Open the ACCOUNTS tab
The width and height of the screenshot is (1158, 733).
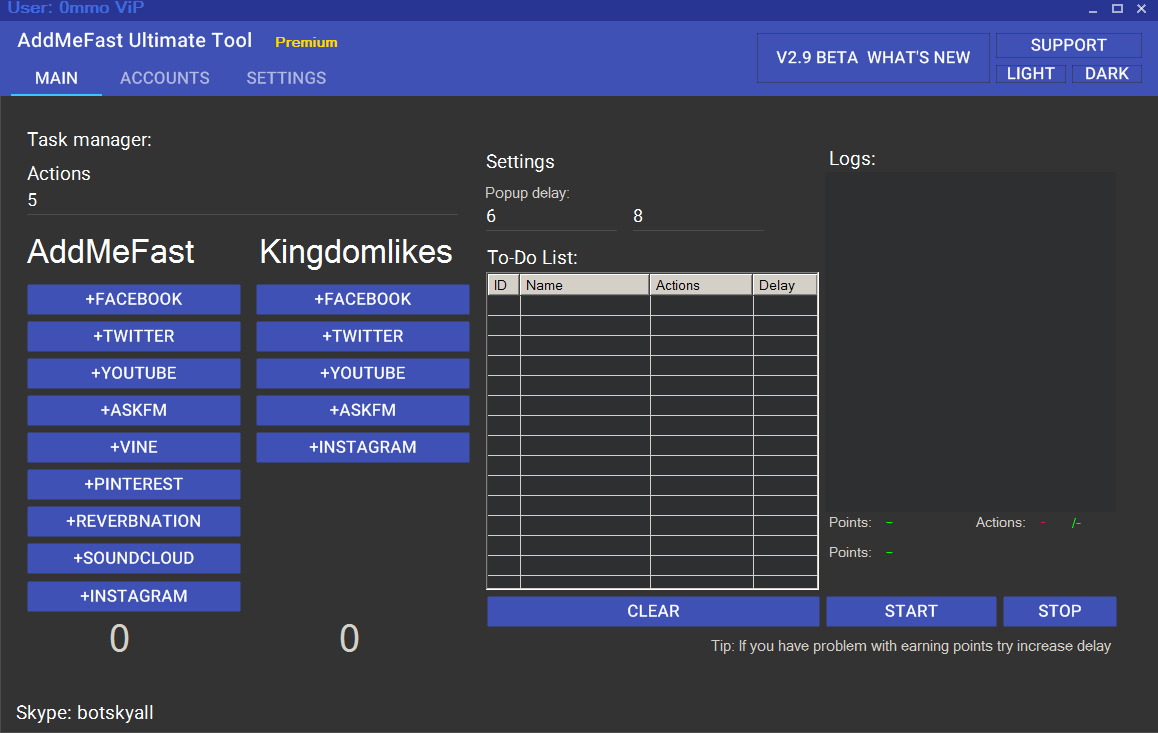coord(165,78)
